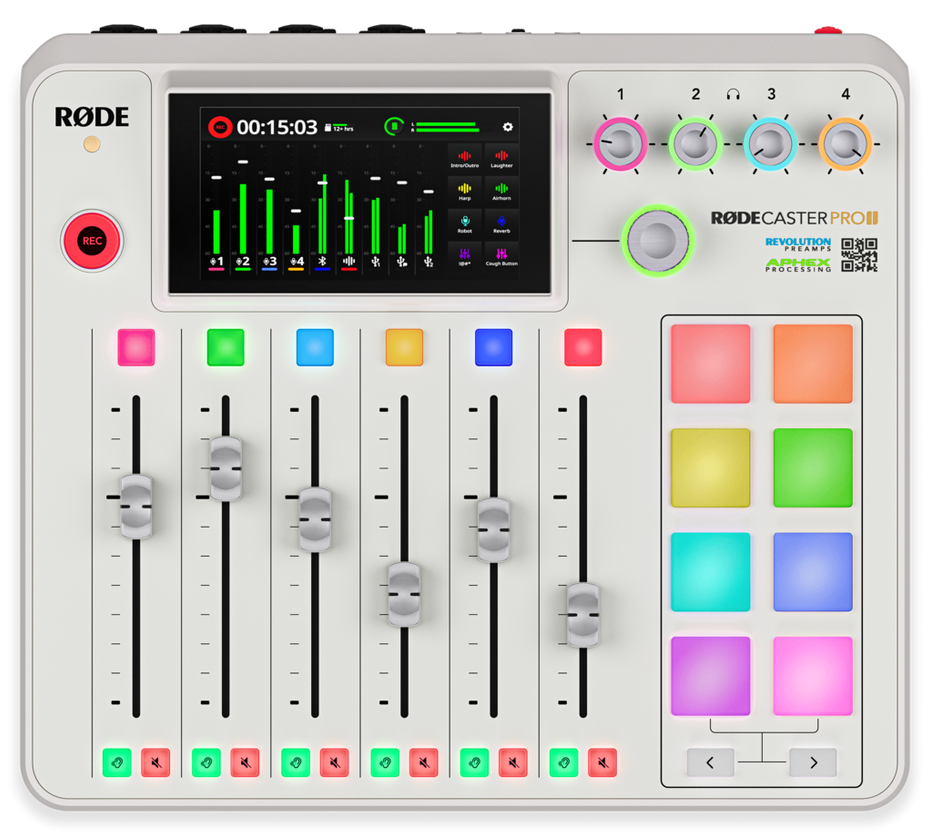Tap the Harp sound icon on screen
The height and width of the screenshot is (834, 928).
(x=465, y=191)
